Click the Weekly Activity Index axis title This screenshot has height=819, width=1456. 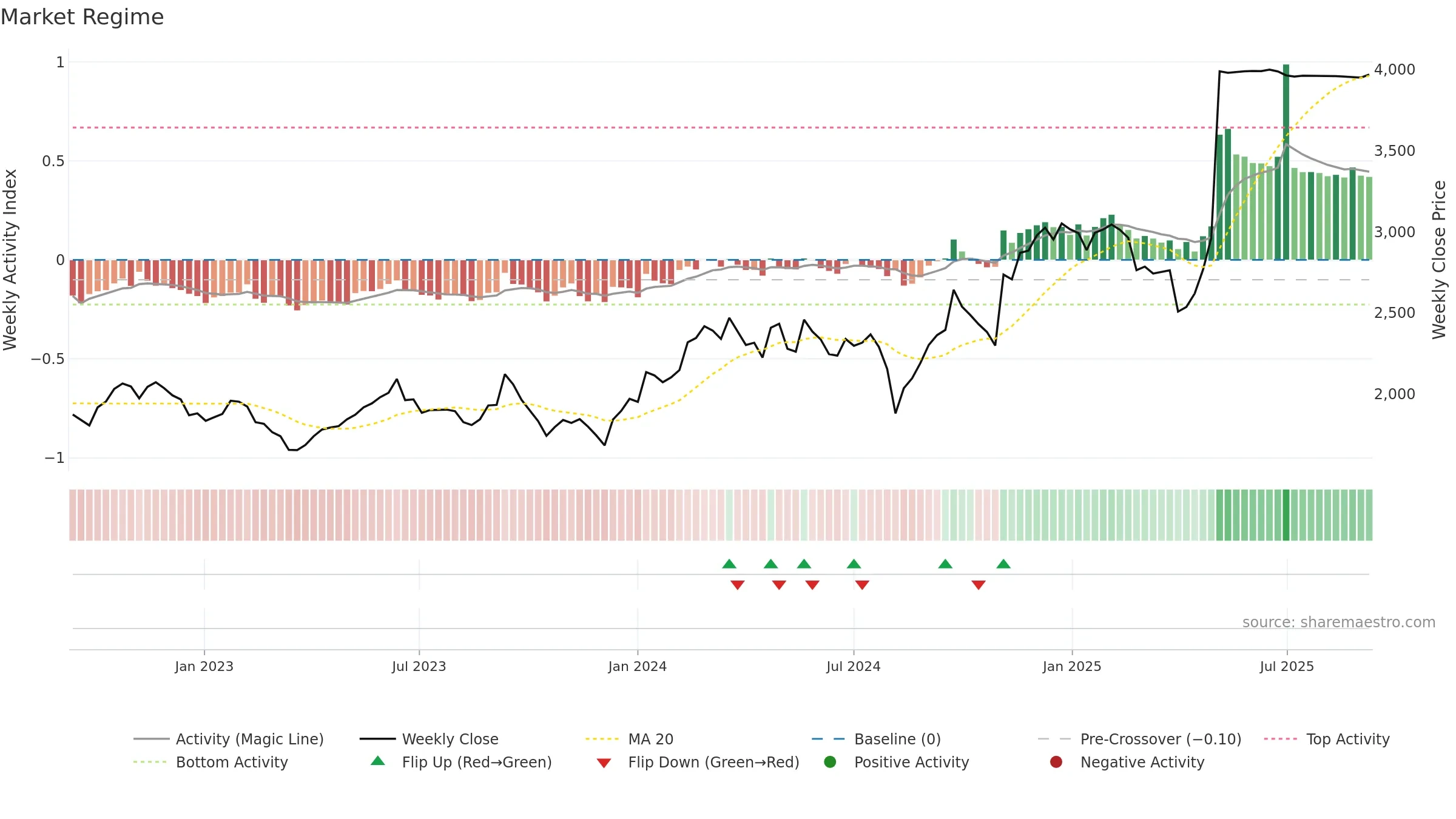[x=10, y=260]
